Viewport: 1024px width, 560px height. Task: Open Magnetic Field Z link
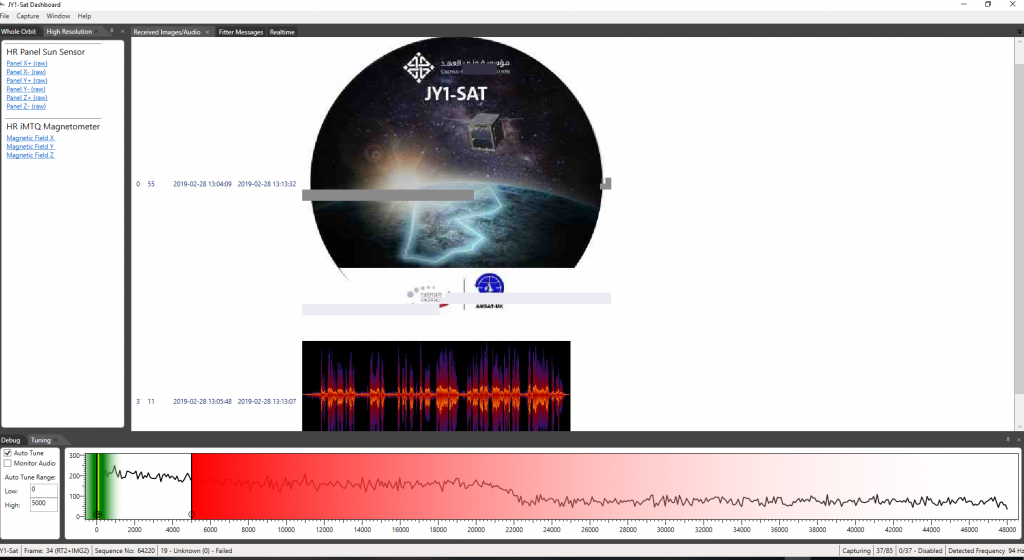[31, 155]
